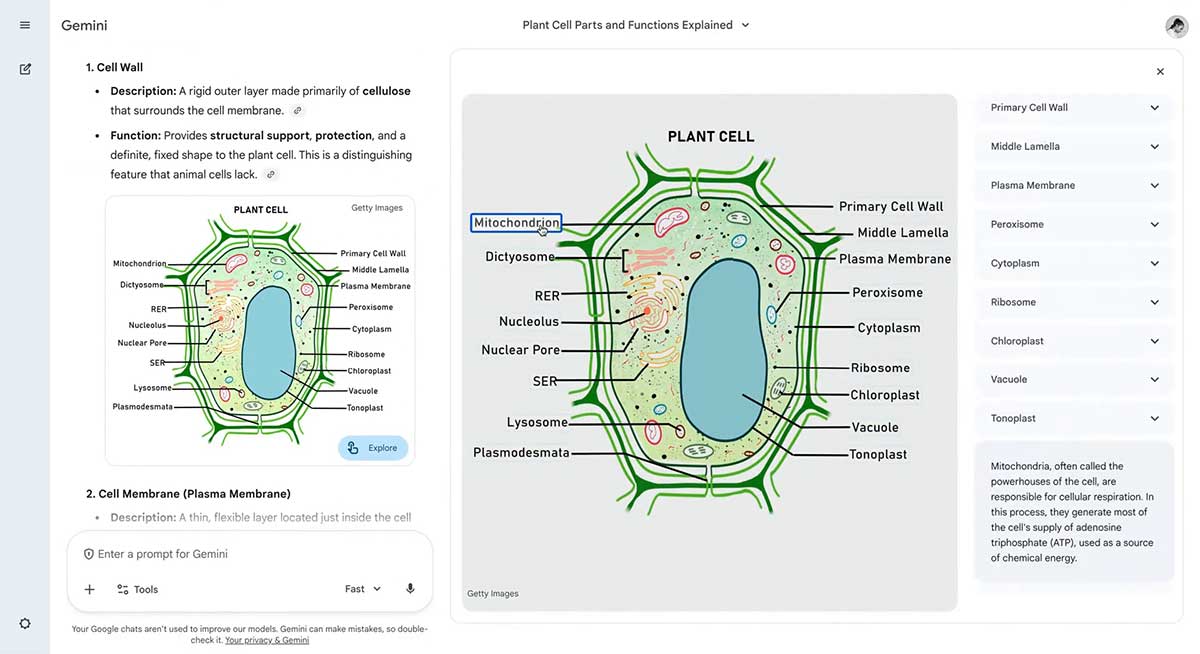The image size is (1200, 654).
Task: Click into the Enter a prompt field
Action: [250, 554]
